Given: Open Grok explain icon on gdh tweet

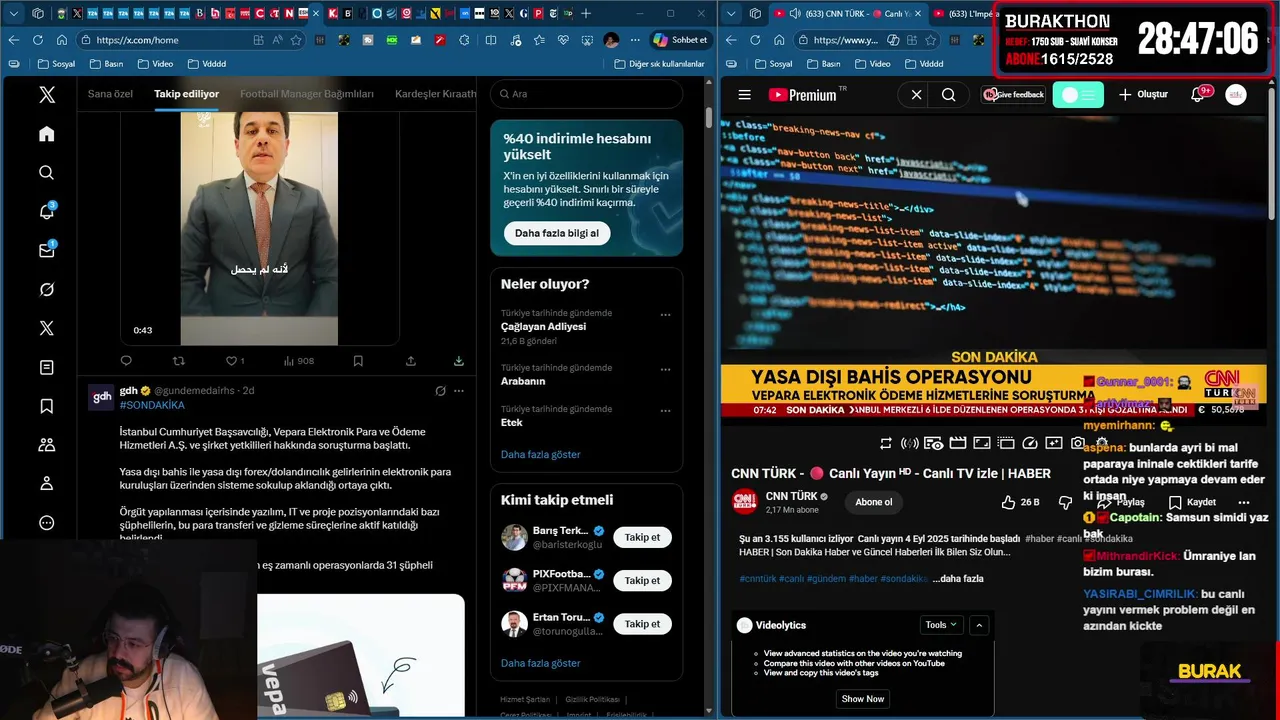Looking at the screenshot, I should (x=440, y=391).
